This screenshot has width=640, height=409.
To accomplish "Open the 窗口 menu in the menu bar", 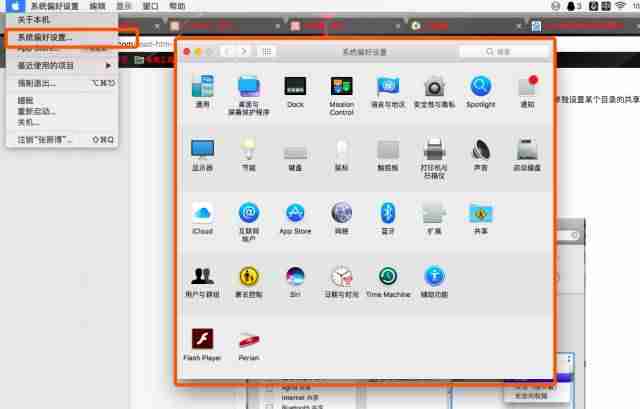I will coord(151,6).
